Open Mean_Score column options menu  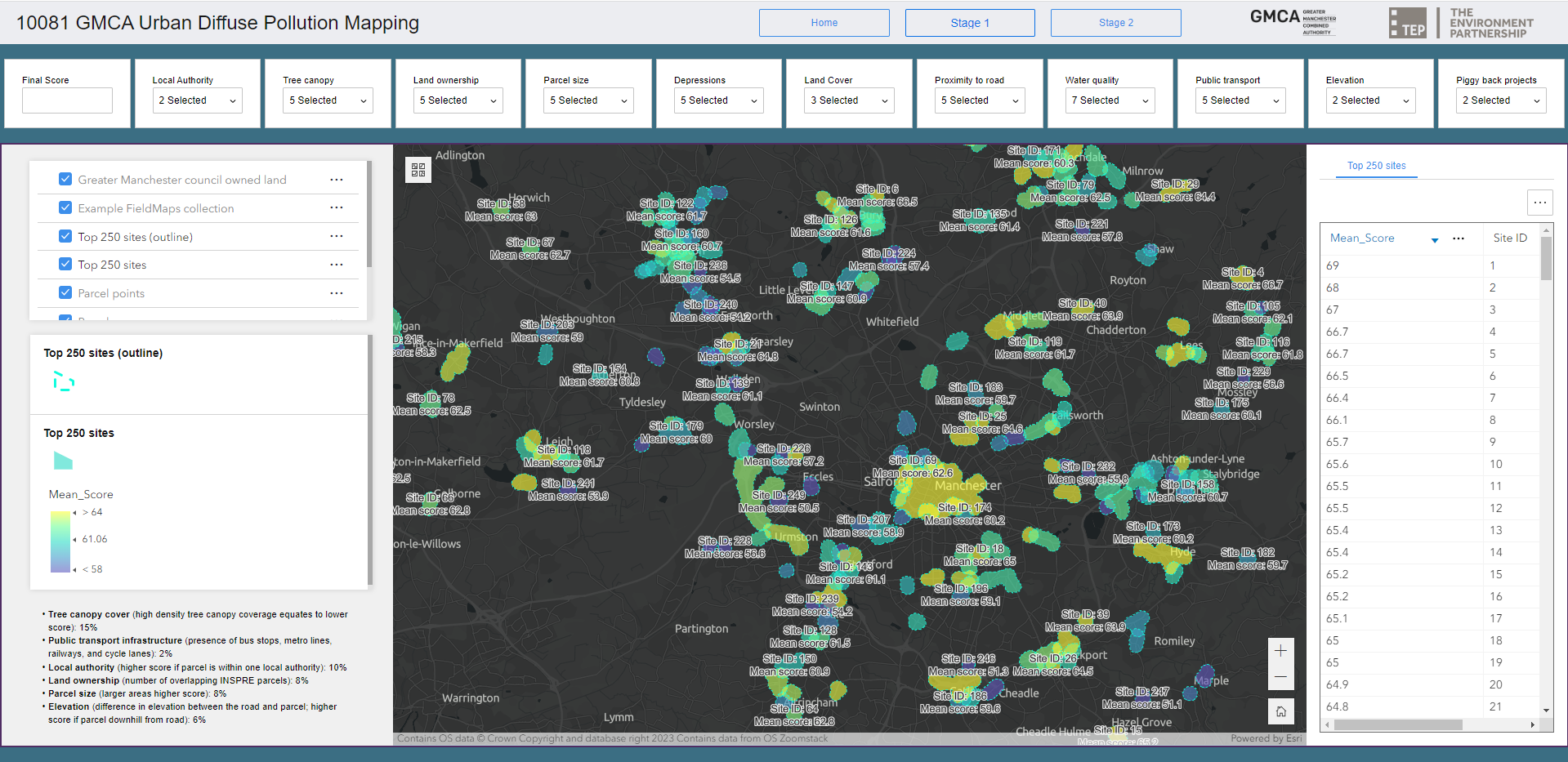pyautogui.click(x=1458, y=238)
